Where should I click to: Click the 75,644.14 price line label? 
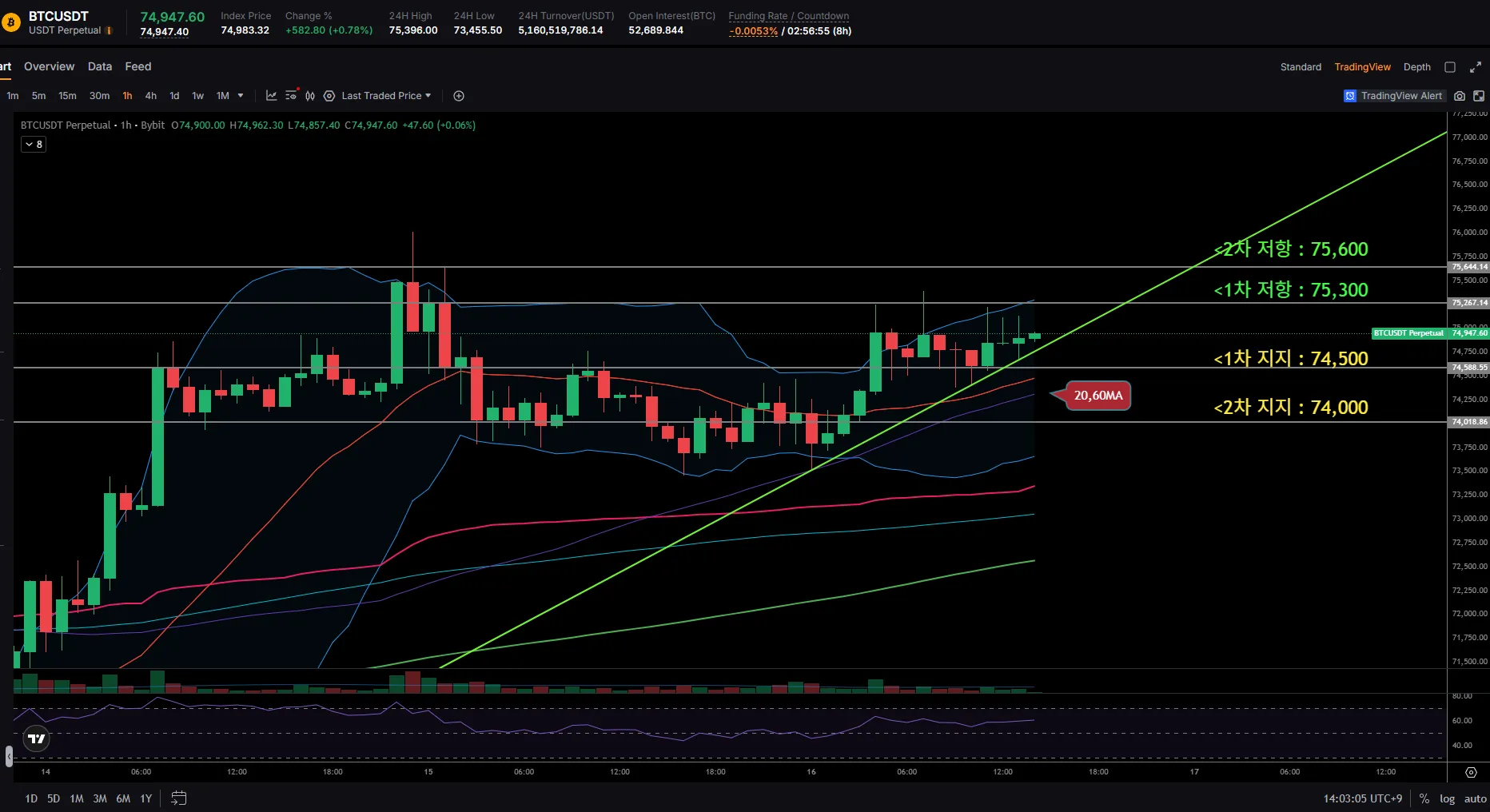point(1469,267)
